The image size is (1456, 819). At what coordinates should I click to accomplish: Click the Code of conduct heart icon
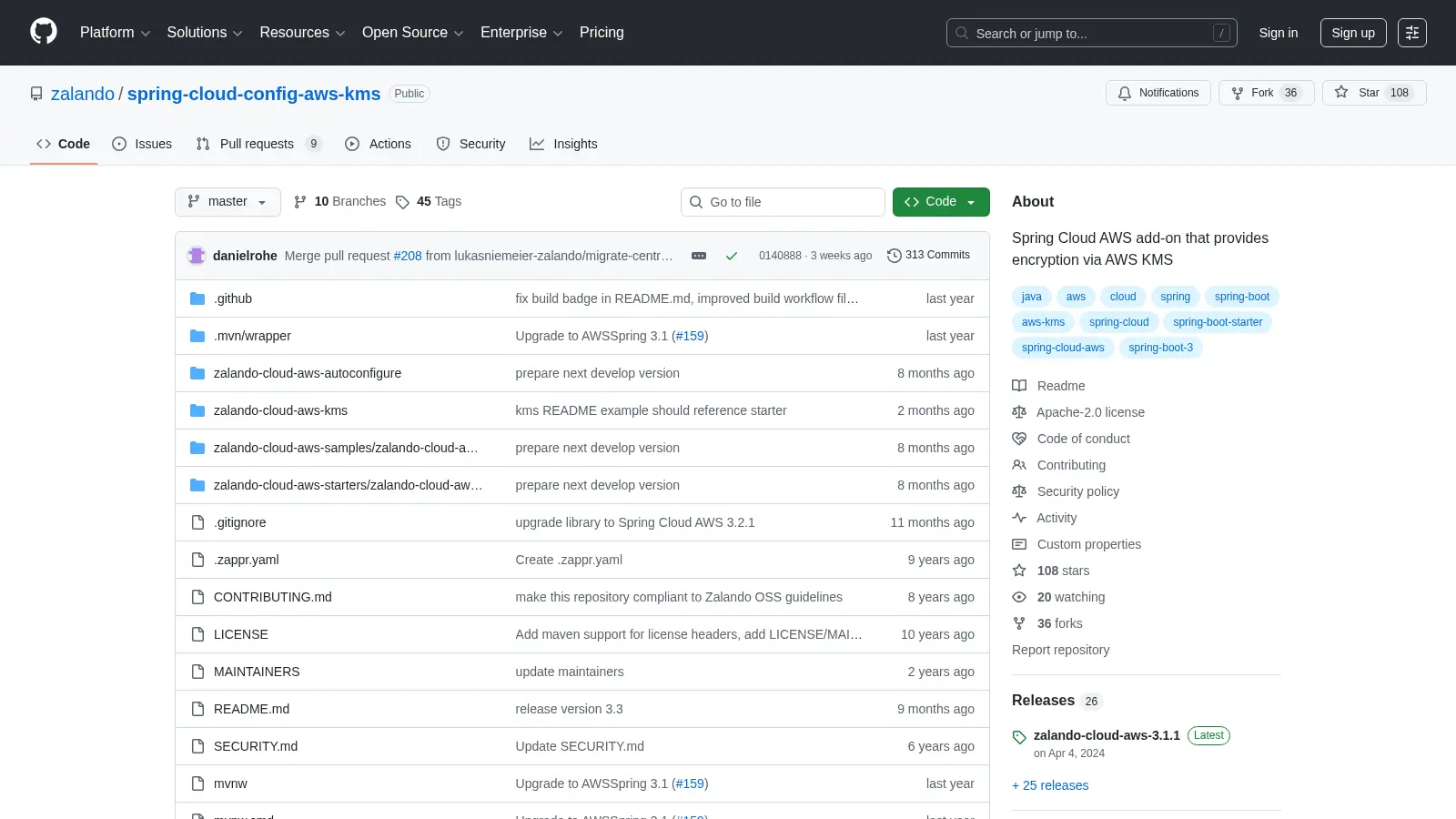(1019, 439)
